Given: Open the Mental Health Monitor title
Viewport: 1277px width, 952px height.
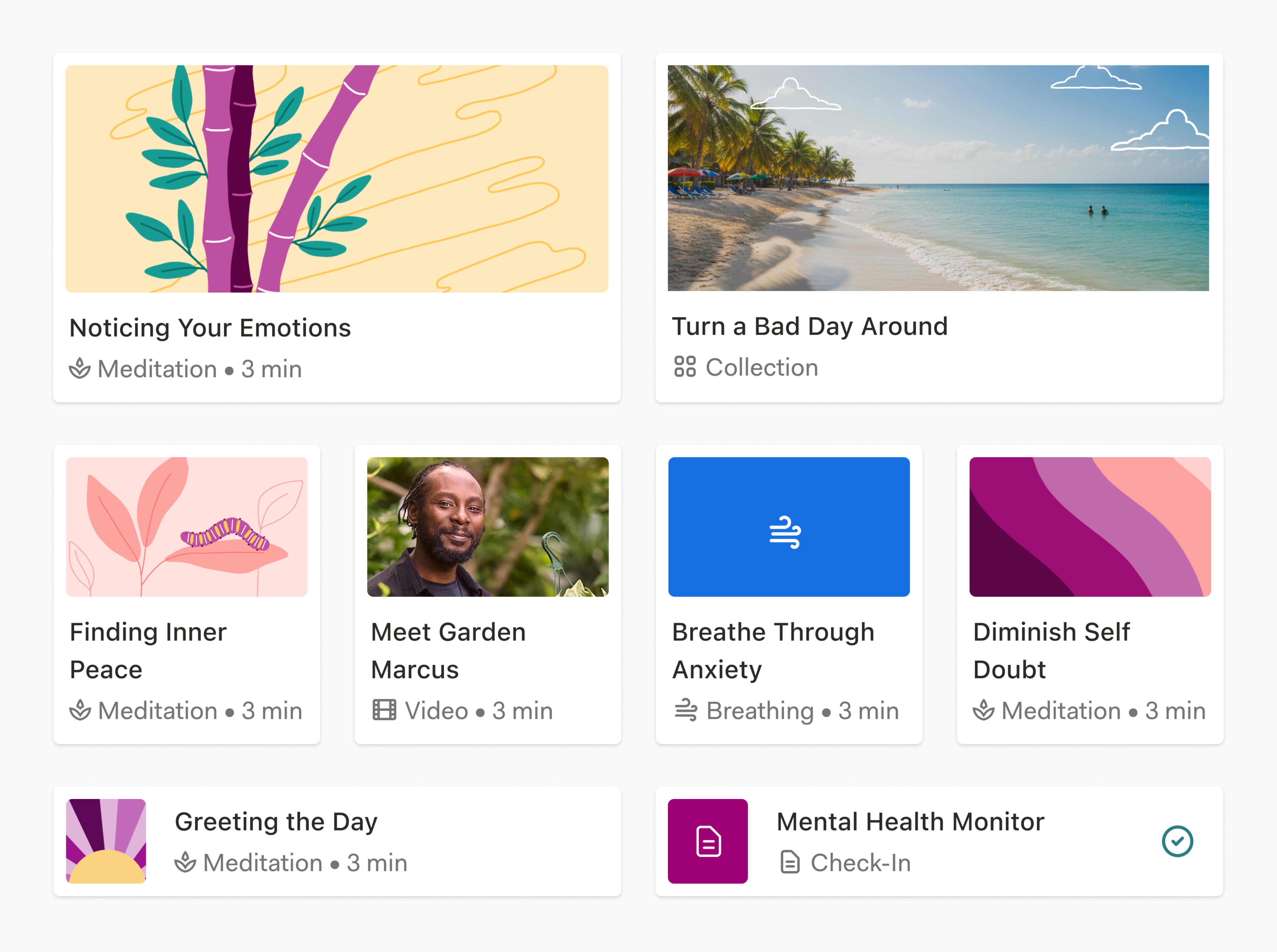Looking at the screenshot, I should point(910,822).
